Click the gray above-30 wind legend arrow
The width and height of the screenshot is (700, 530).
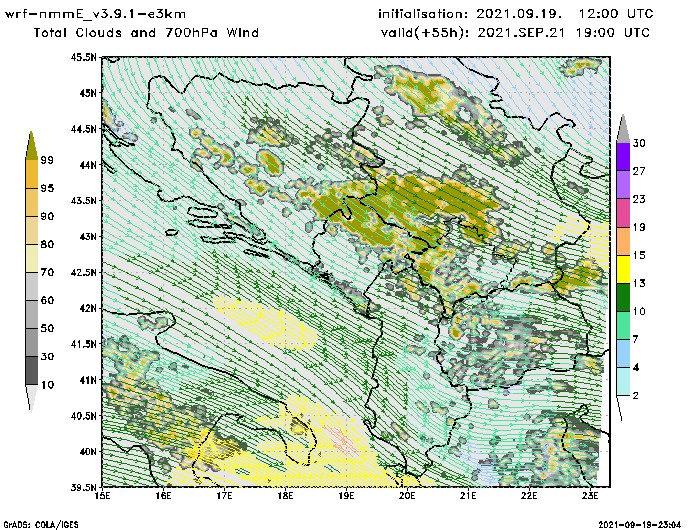(623, 129)
